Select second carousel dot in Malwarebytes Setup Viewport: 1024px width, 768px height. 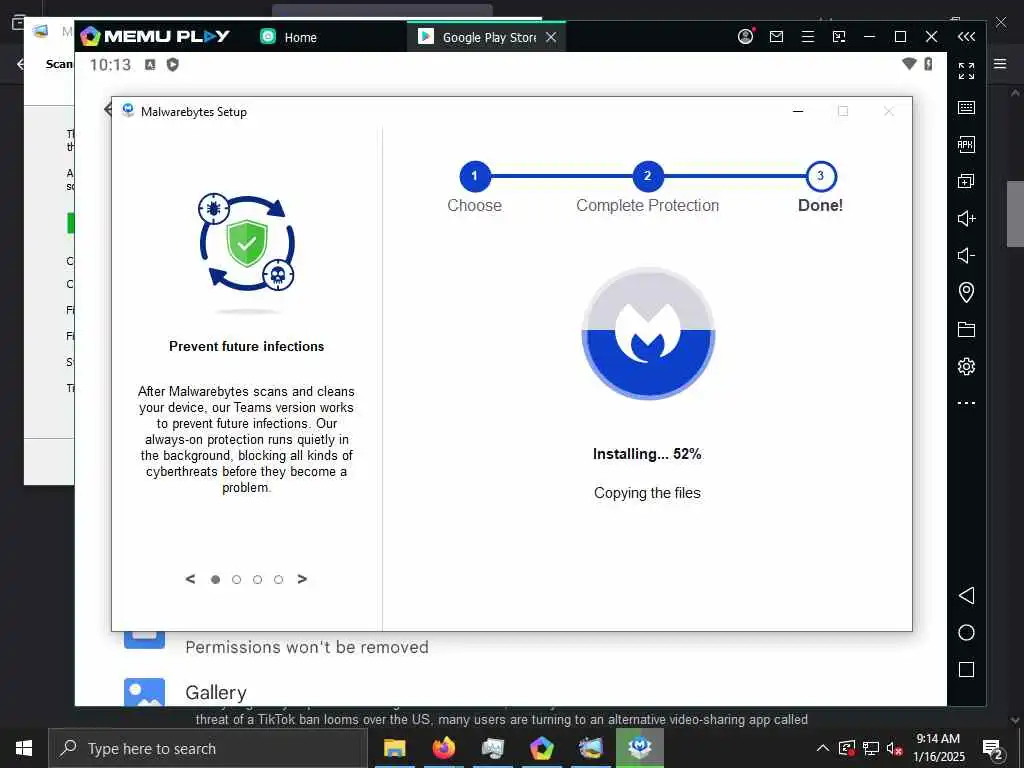click(x=236, y=579)
